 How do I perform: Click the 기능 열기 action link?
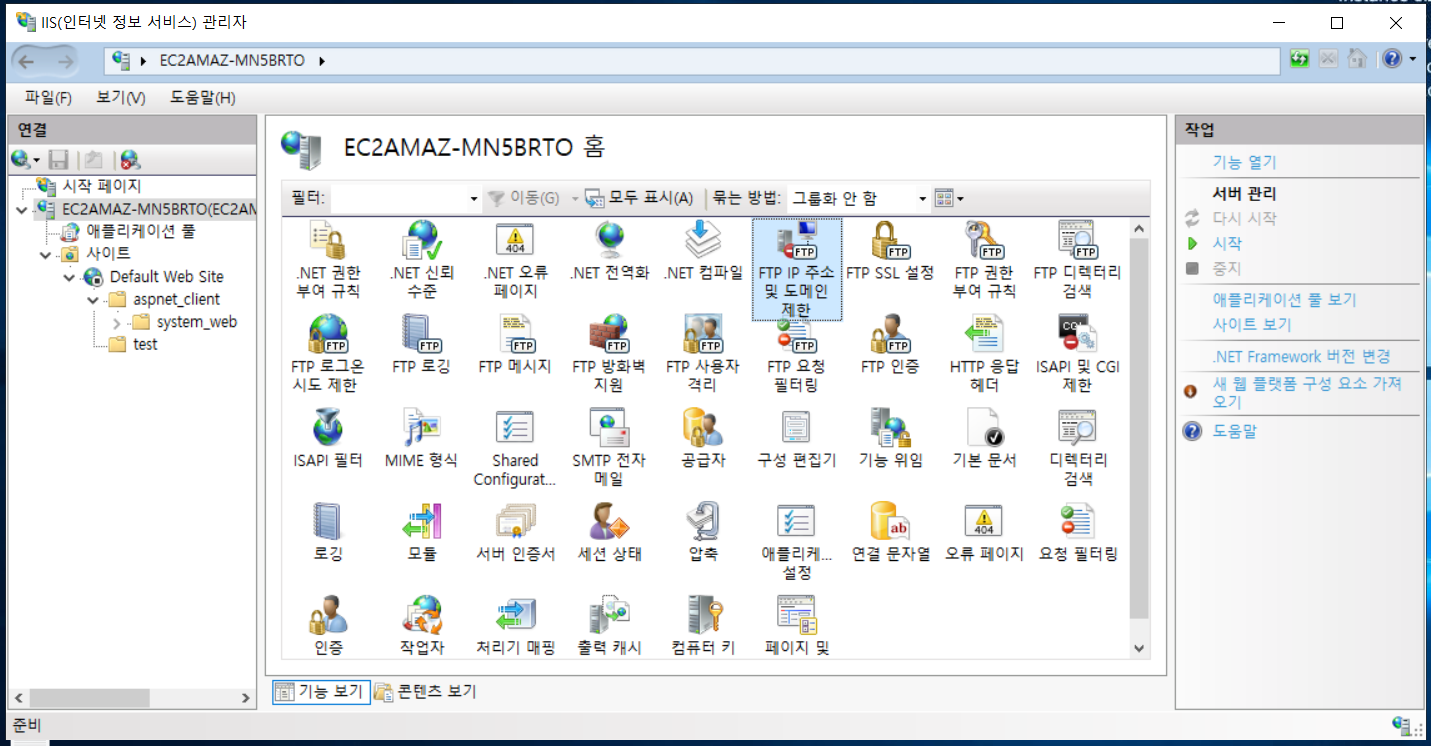tap(1244, 162)
